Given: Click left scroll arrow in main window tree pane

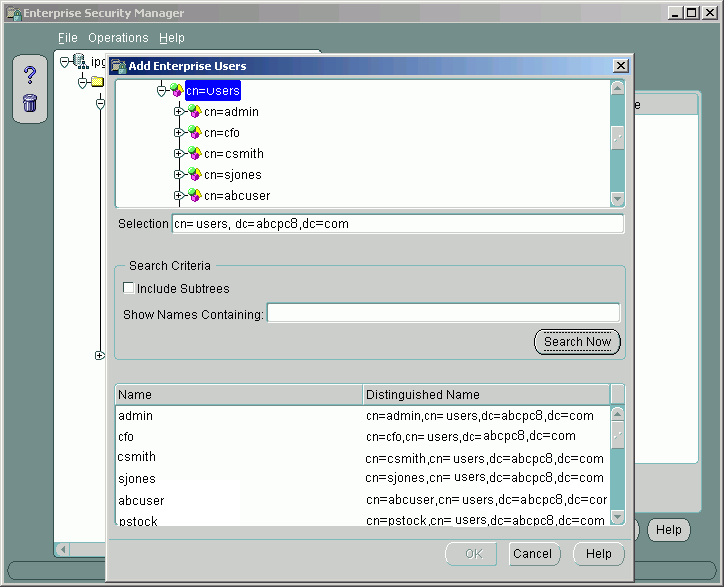Looking at the screenshot, I should (x=63, y=550).
